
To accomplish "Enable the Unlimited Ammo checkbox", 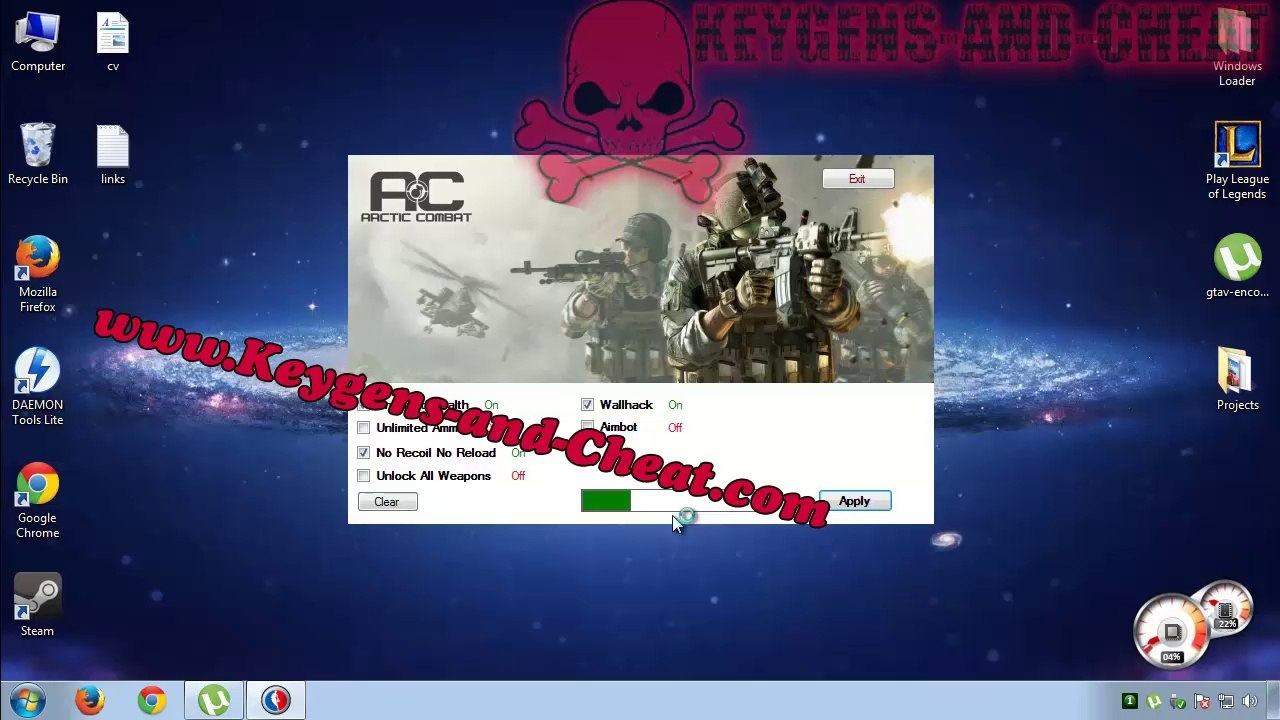I will (364, 428).
